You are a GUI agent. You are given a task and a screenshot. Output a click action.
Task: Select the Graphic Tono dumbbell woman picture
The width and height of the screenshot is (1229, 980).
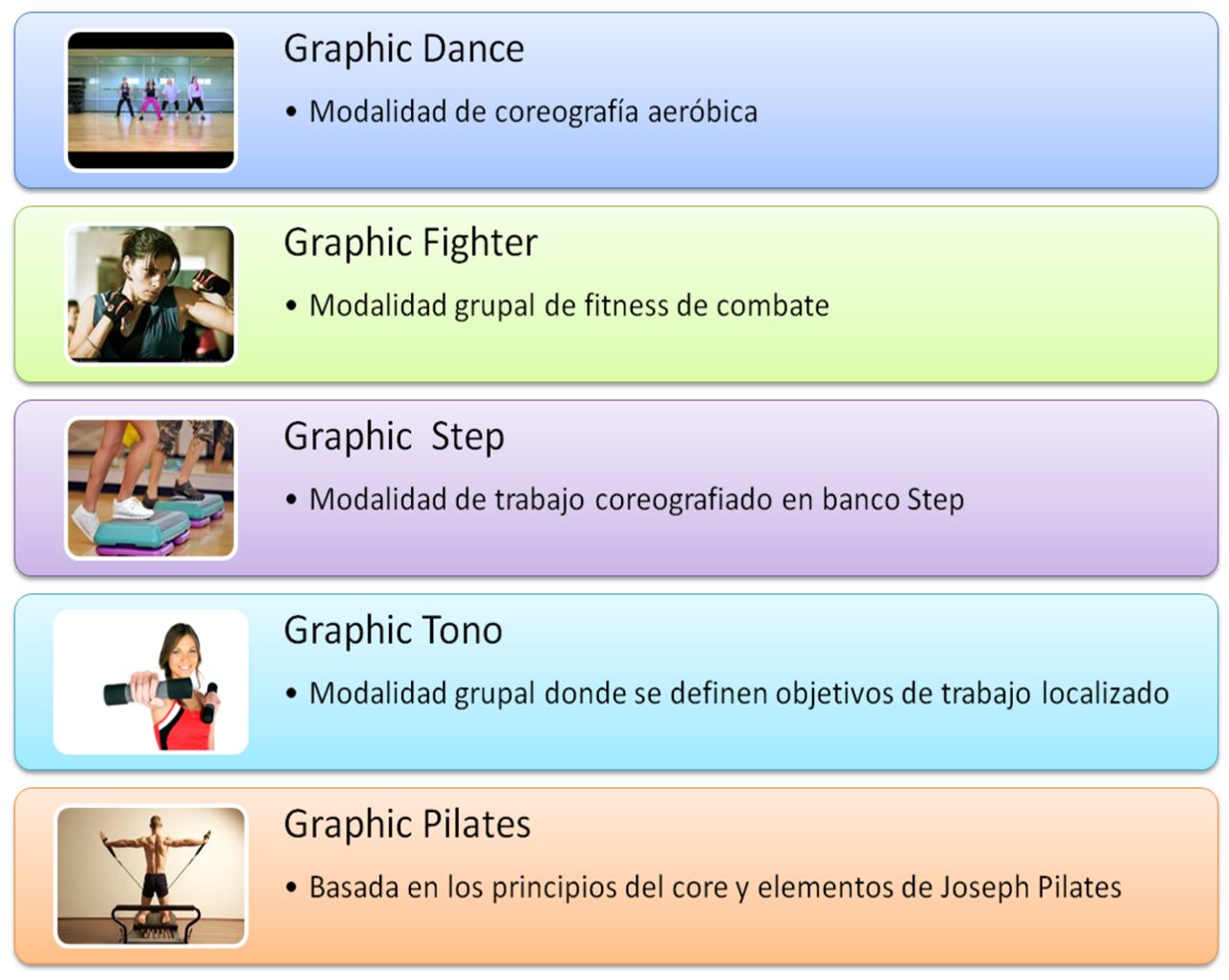(x=151, y=682)
